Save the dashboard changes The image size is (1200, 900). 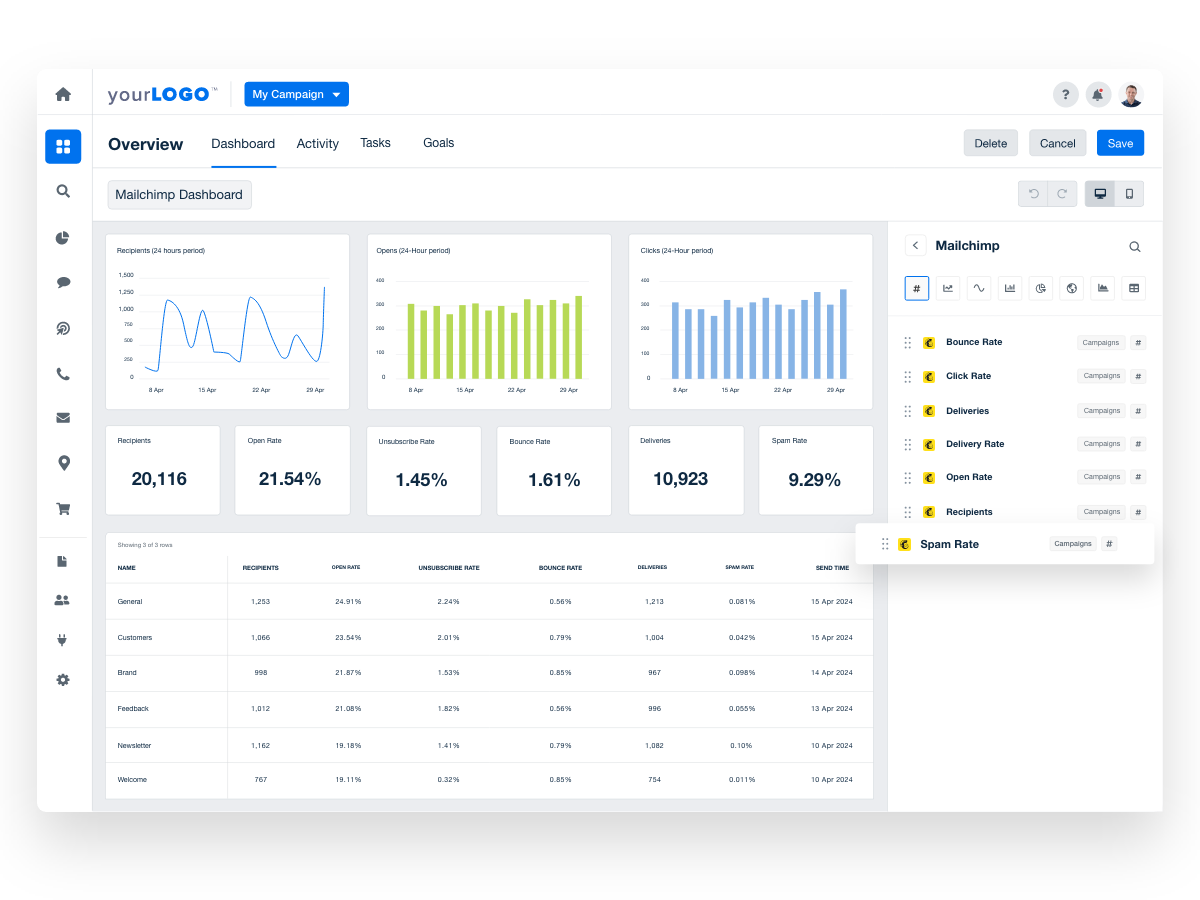coord(1120,142)
